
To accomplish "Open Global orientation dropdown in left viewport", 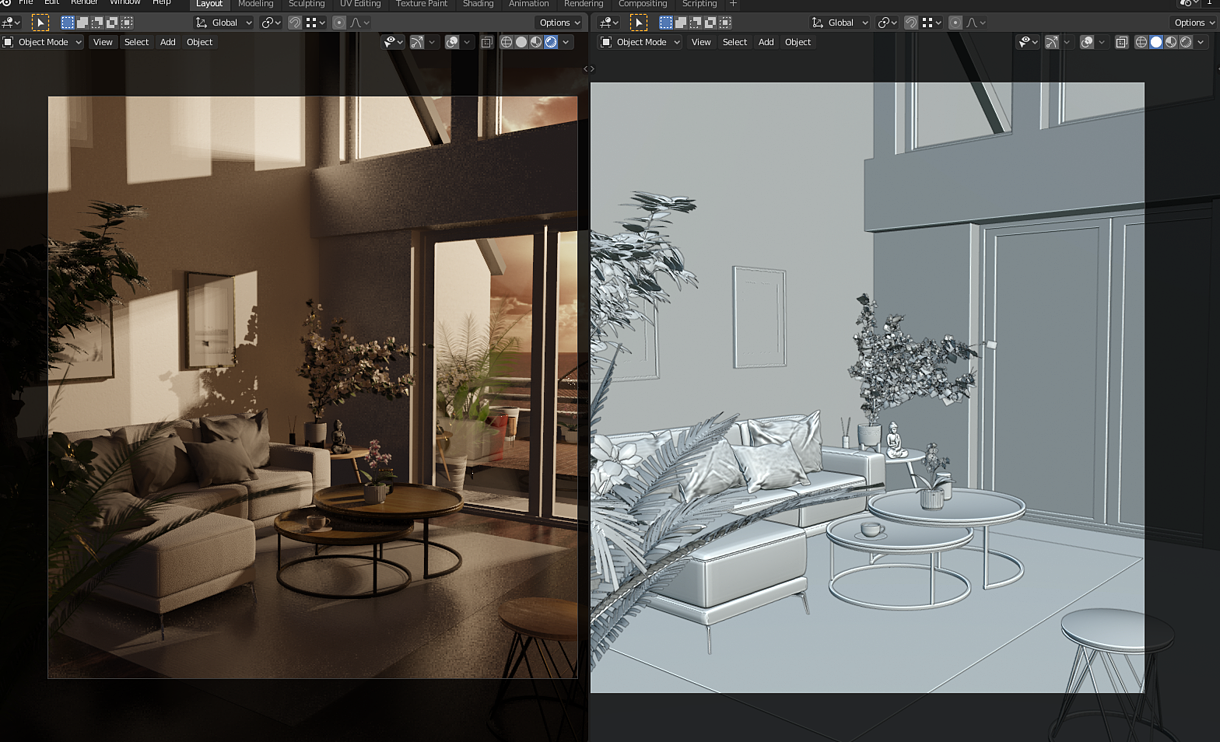I will 224,22.
